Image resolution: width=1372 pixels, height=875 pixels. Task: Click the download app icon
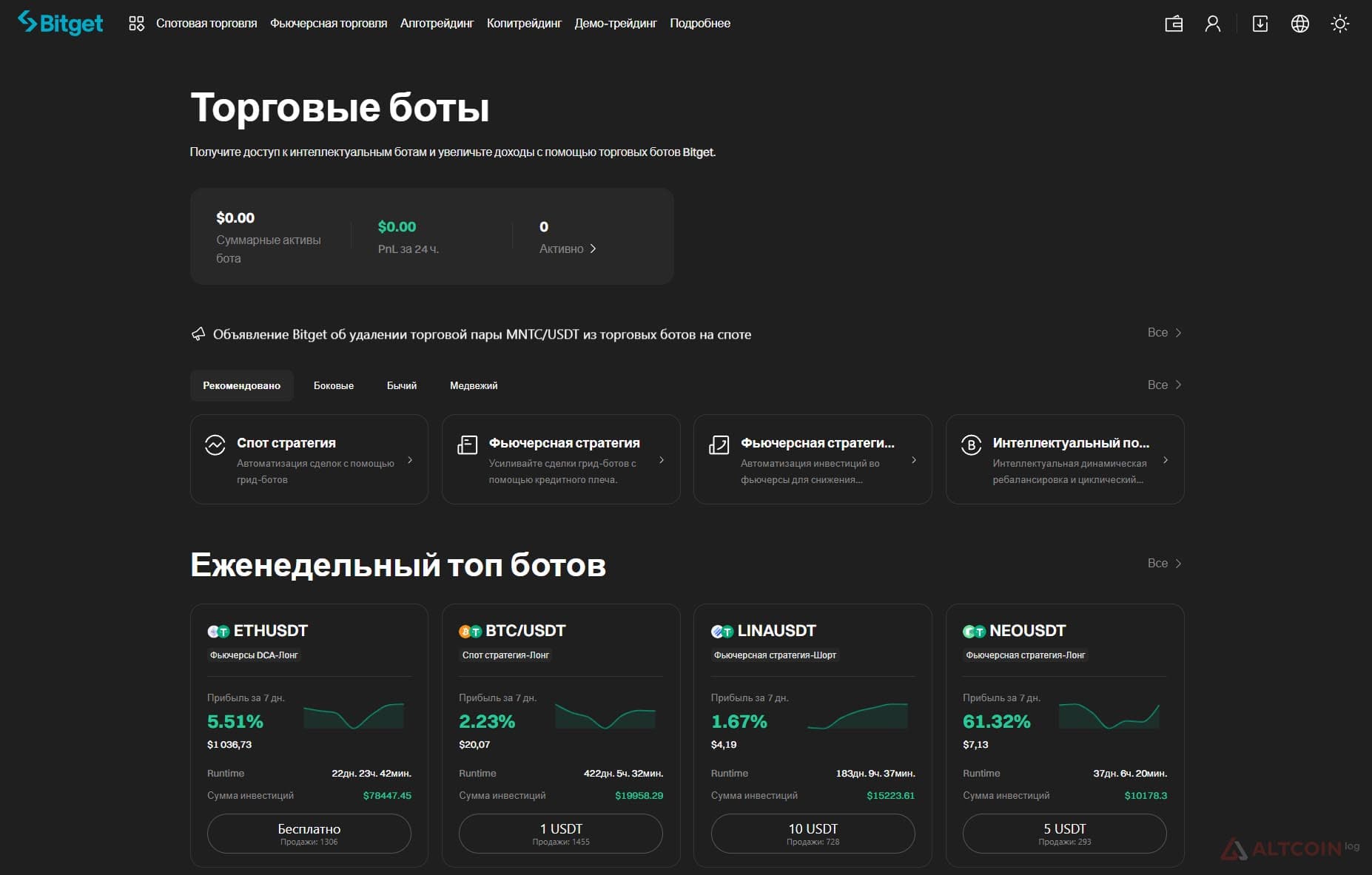coord(1260,24)
